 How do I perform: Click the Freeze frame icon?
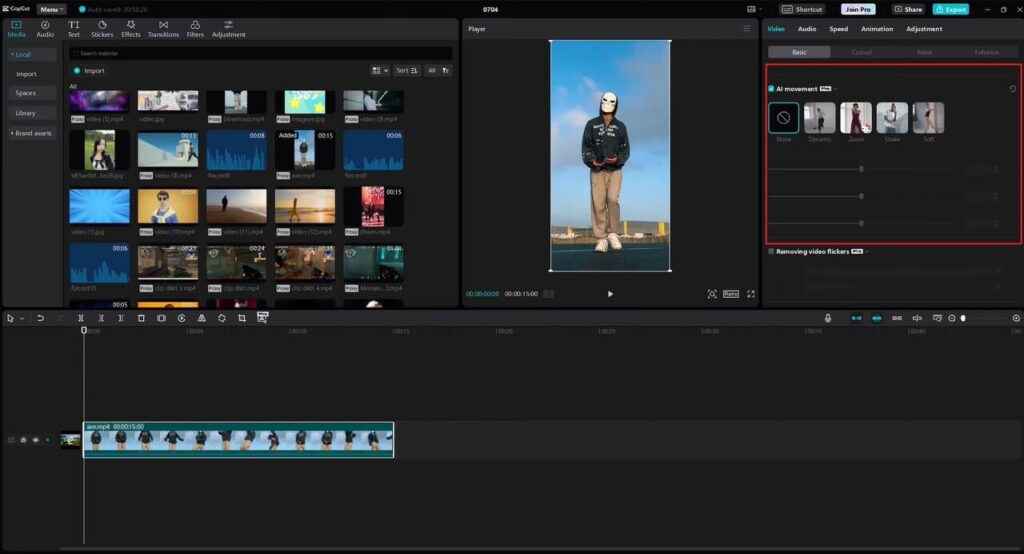click(x=161, y=318)
